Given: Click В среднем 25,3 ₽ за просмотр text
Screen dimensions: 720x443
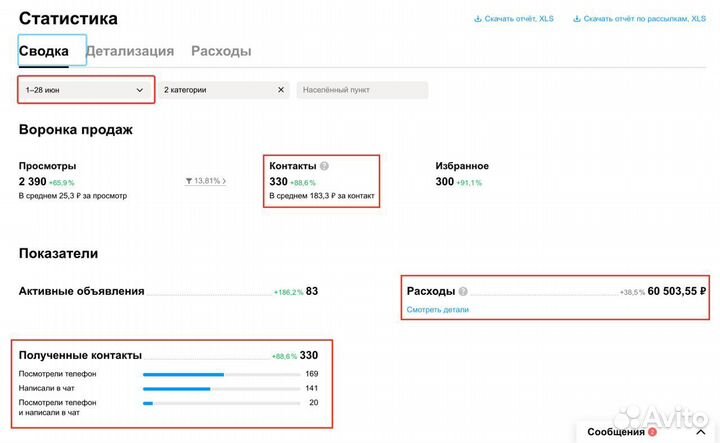Looking at the screenshot, I should pos(73,196).
